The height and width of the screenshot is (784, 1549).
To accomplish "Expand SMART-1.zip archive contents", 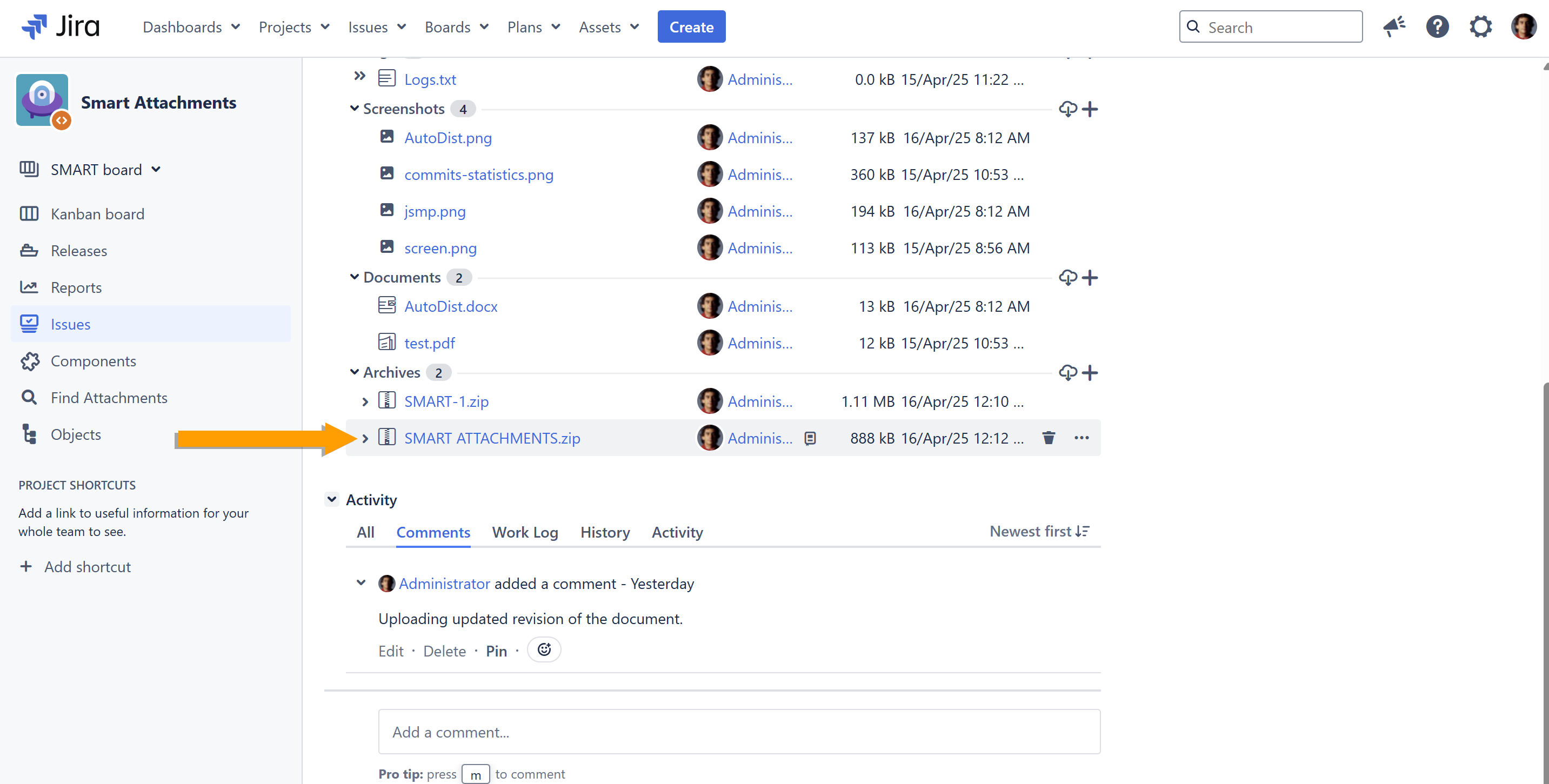I will pyautogui.click(x=364, y=401).
